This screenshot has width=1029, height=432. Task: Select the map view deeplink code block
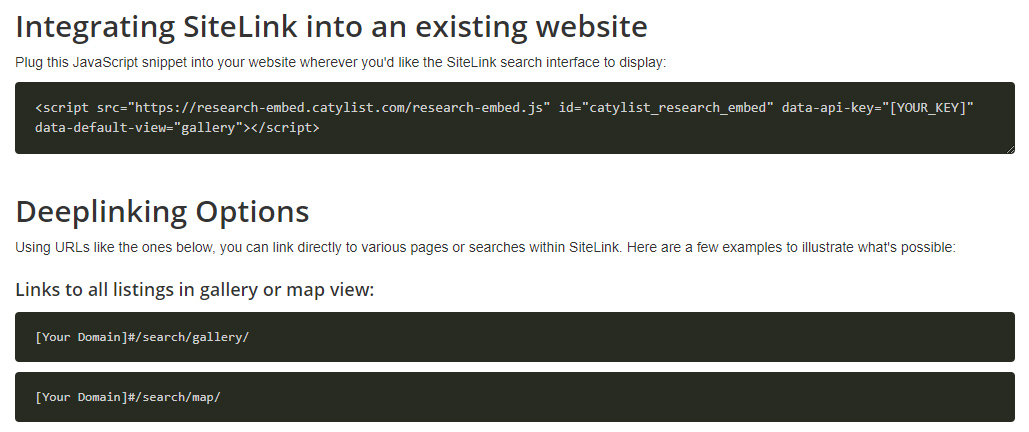514,397
